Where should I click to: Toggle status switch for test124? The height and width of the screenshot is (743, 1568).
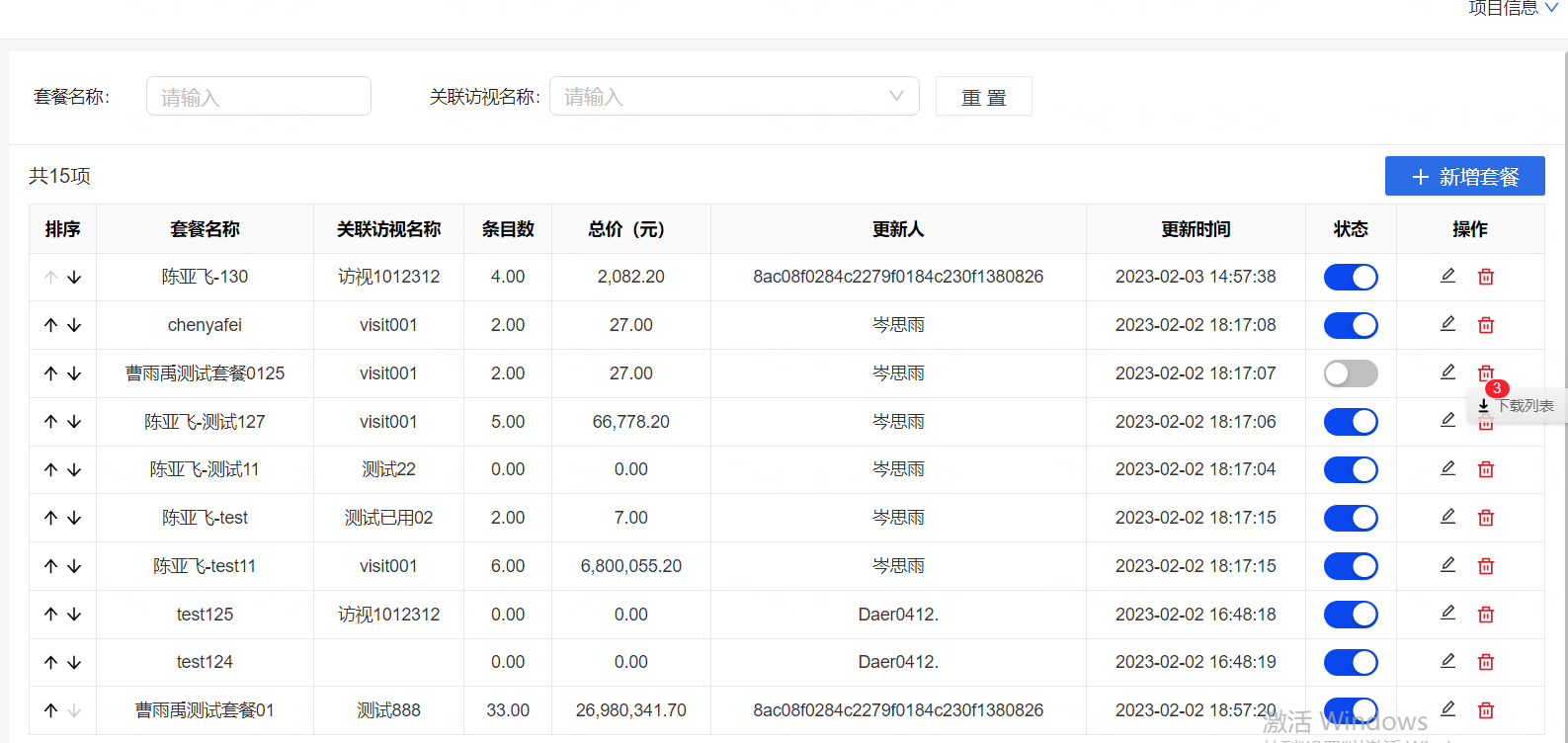click(1351, 663)
